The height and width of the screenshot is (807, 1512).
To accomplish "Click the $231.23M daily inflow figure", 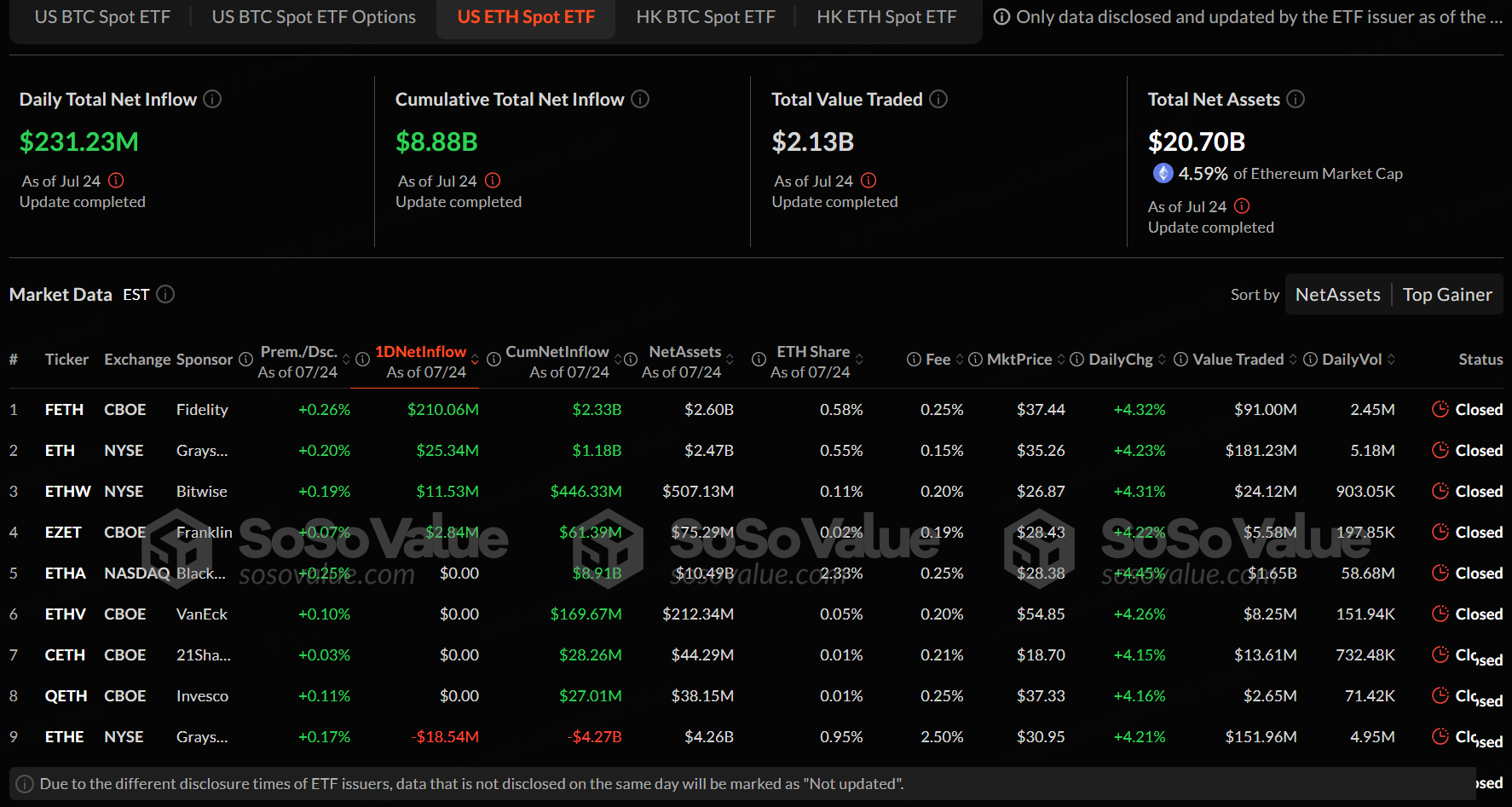I will (79, 141).
